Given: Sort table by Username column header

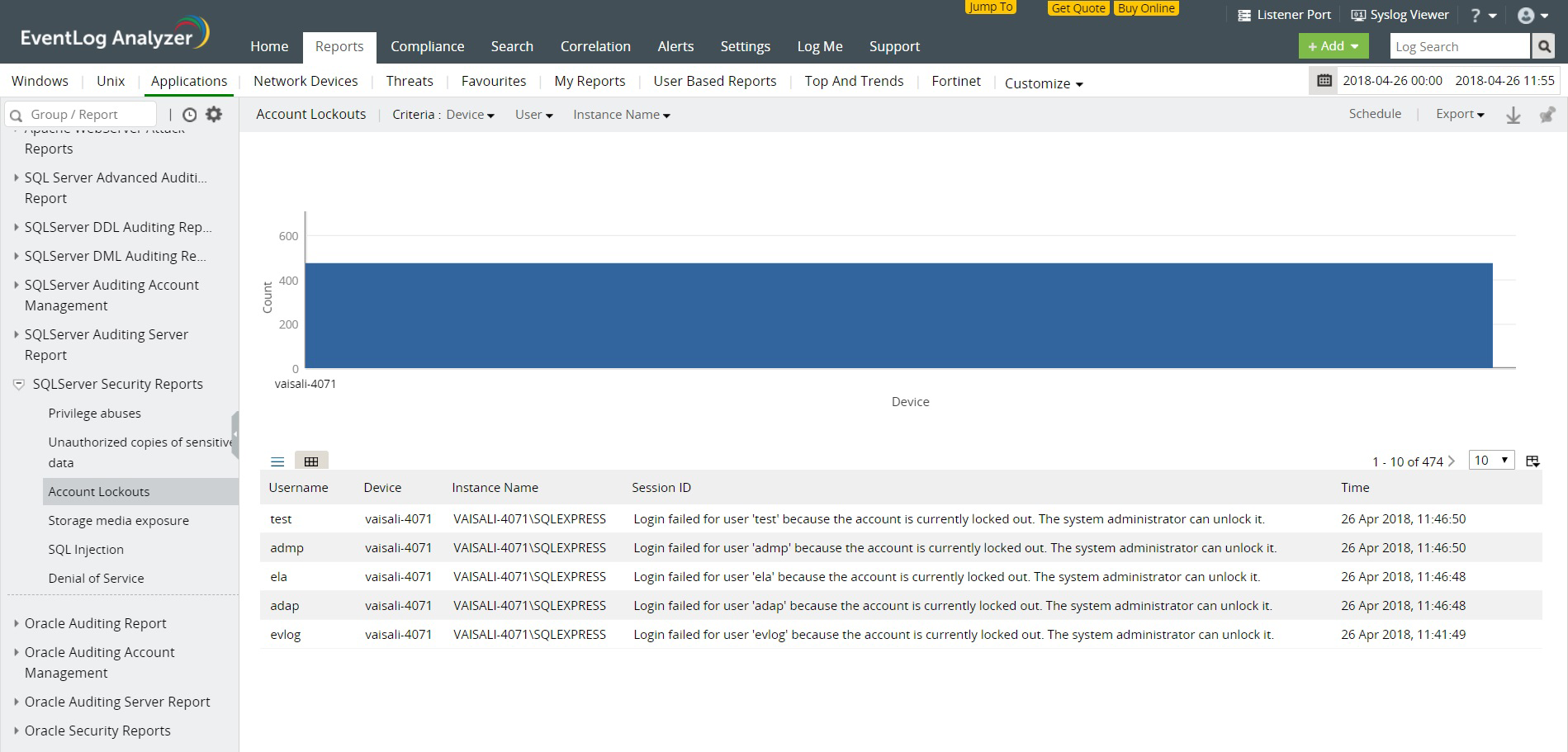Looking at the screenshot, I should [298, 488].
